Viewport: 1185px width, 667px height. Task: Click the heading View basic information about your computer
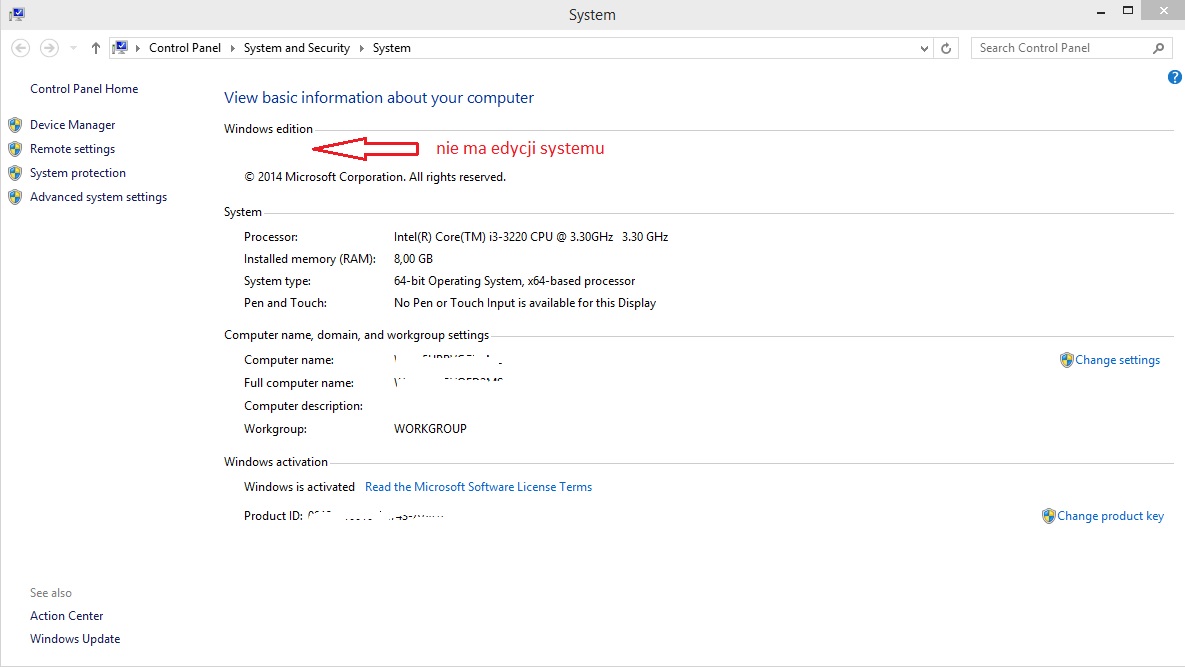tap(379, 97)
